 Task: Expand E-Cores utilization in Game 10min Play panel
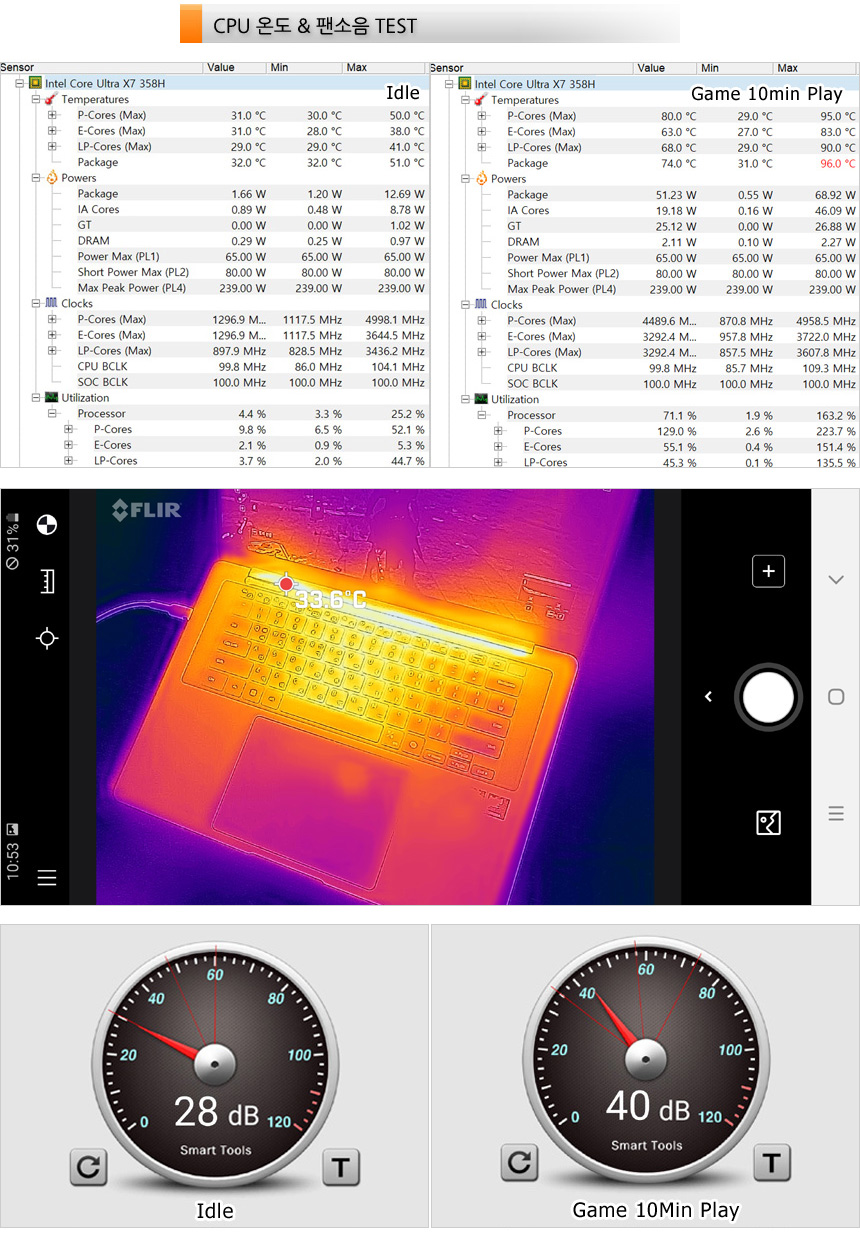(x=499, y=447)
